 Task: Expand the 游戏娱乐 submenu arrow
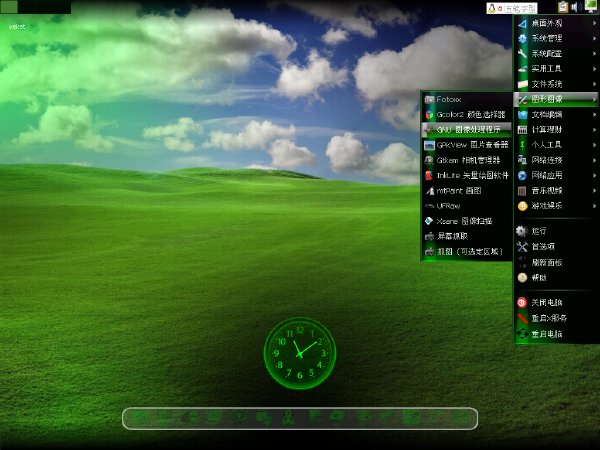594,206
